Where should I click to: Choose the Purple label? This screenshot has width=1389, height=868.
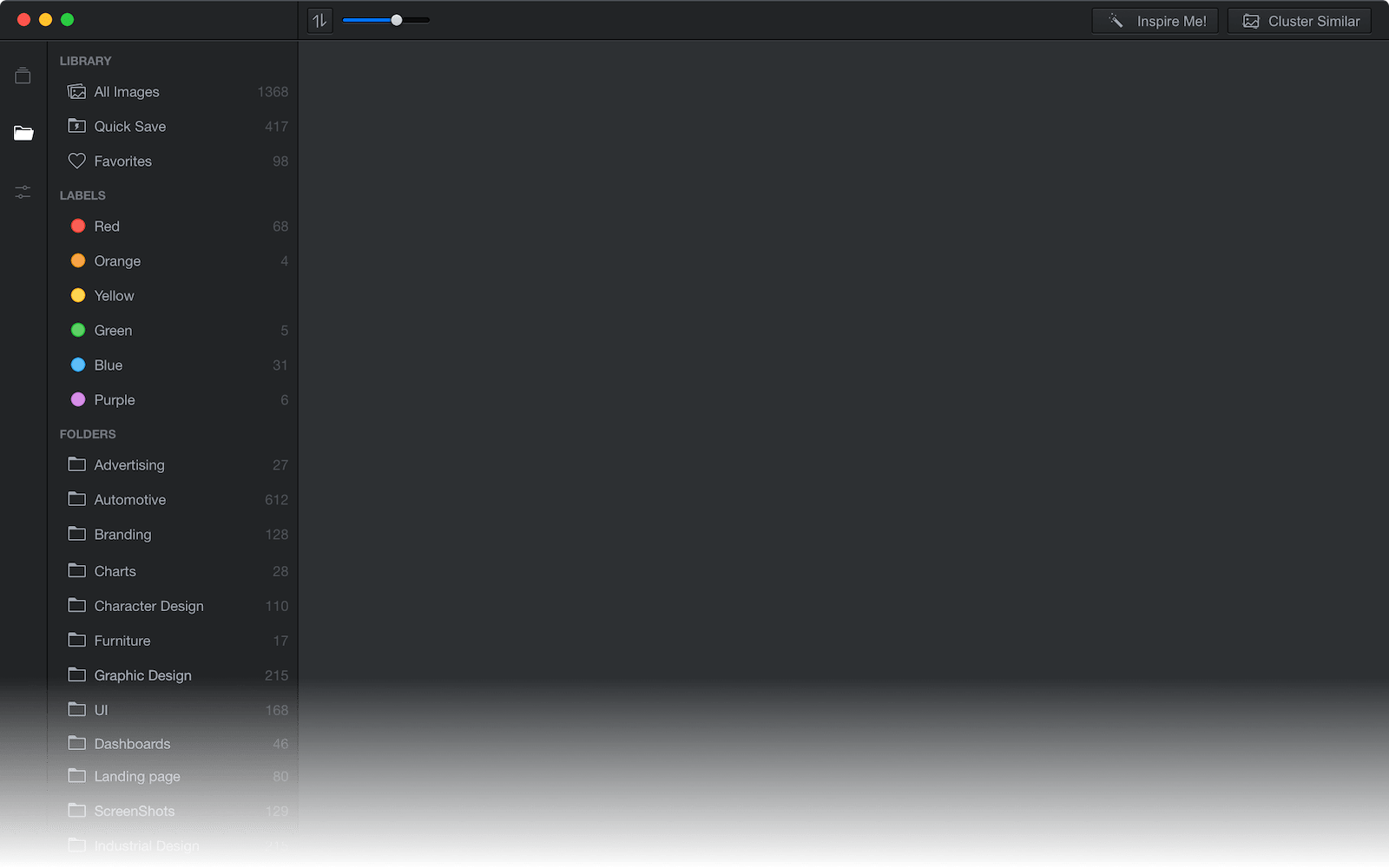[115, 400]
